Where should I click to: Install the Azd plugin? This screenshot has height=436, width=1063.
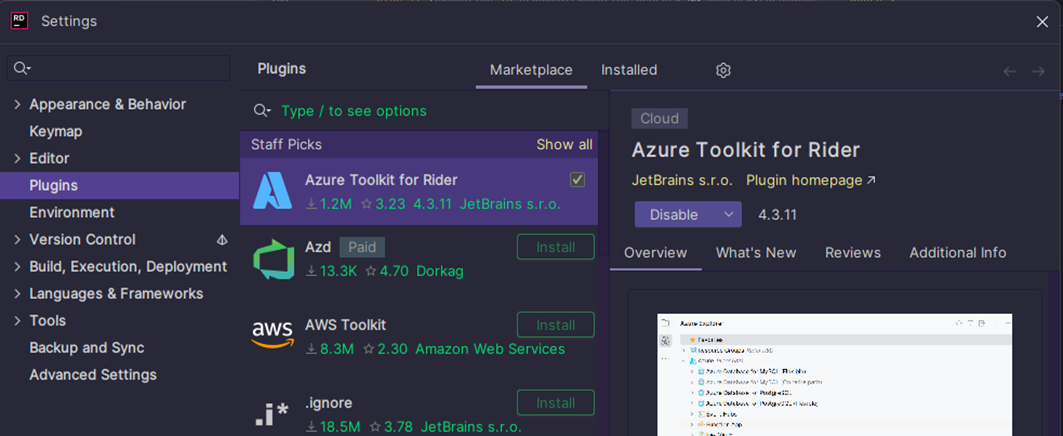pos(555,247)
